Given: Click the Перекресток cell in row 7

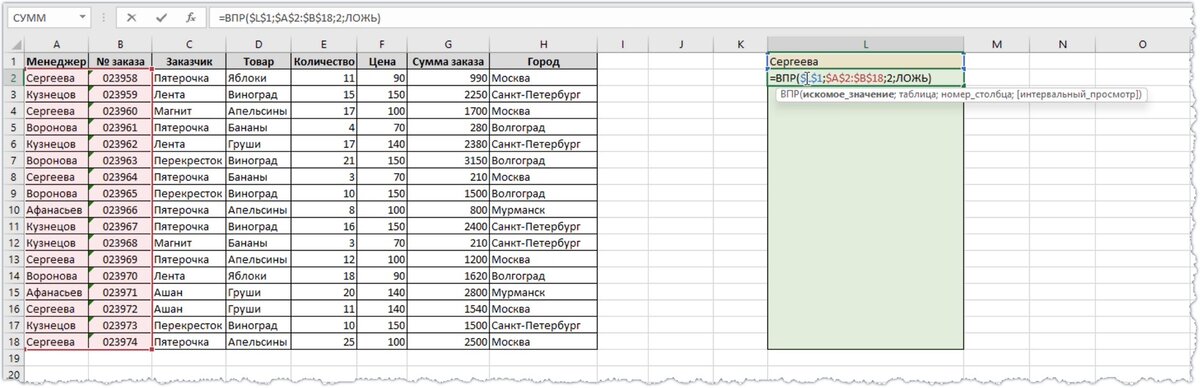Looking at the screenshot, I should (188, 161).
